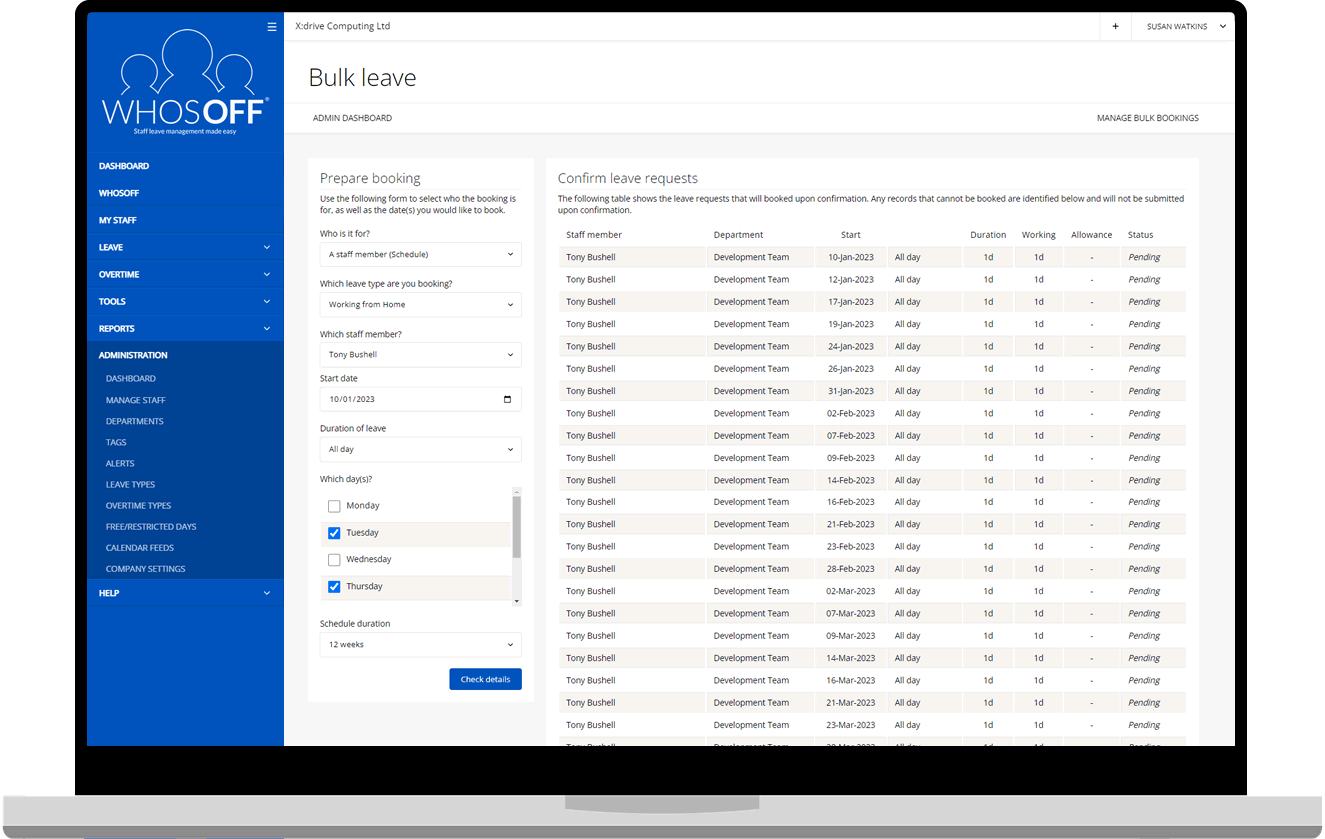Viewport: 1325px width, 839px height.
Task: Expand the LEAVE sidebar section
Action: [x=185, y=247]
